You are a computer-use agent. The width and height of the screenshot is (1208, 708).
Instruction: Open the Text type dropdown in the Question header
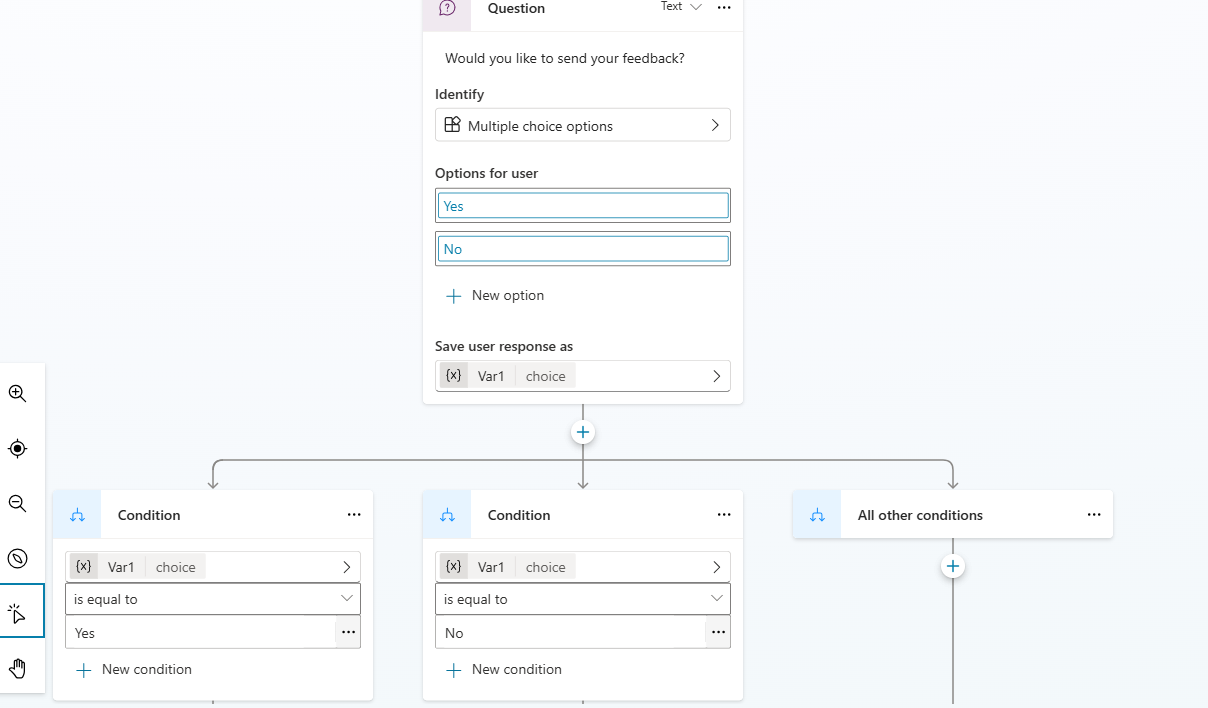coord(681,7)
